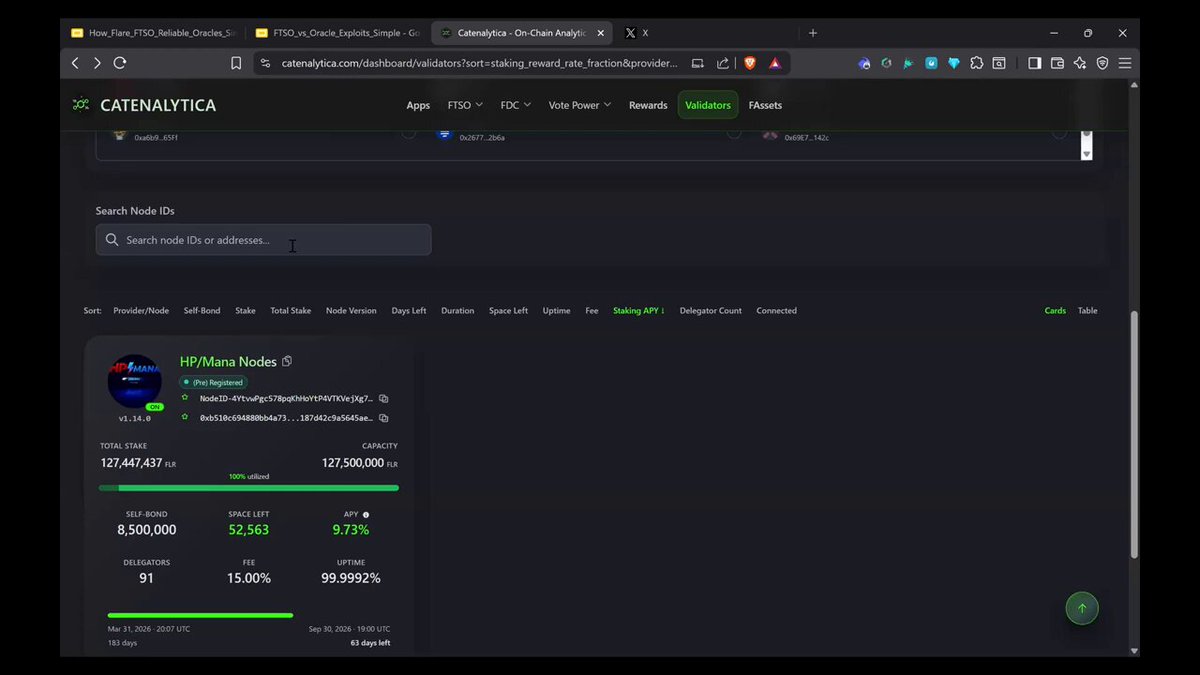Expand the FTSO dropdown menu
Screen dimensions: 1200x675
pos(465,105)
